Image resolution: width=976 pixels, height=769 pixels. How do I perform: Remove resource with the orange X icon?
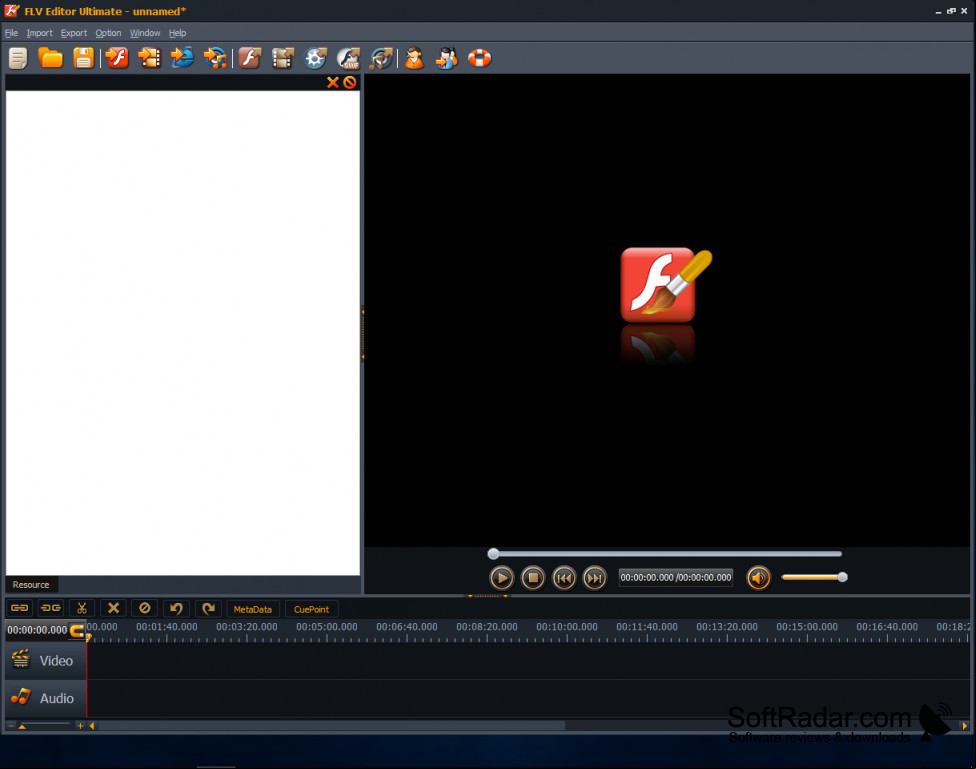coord(333,82)
